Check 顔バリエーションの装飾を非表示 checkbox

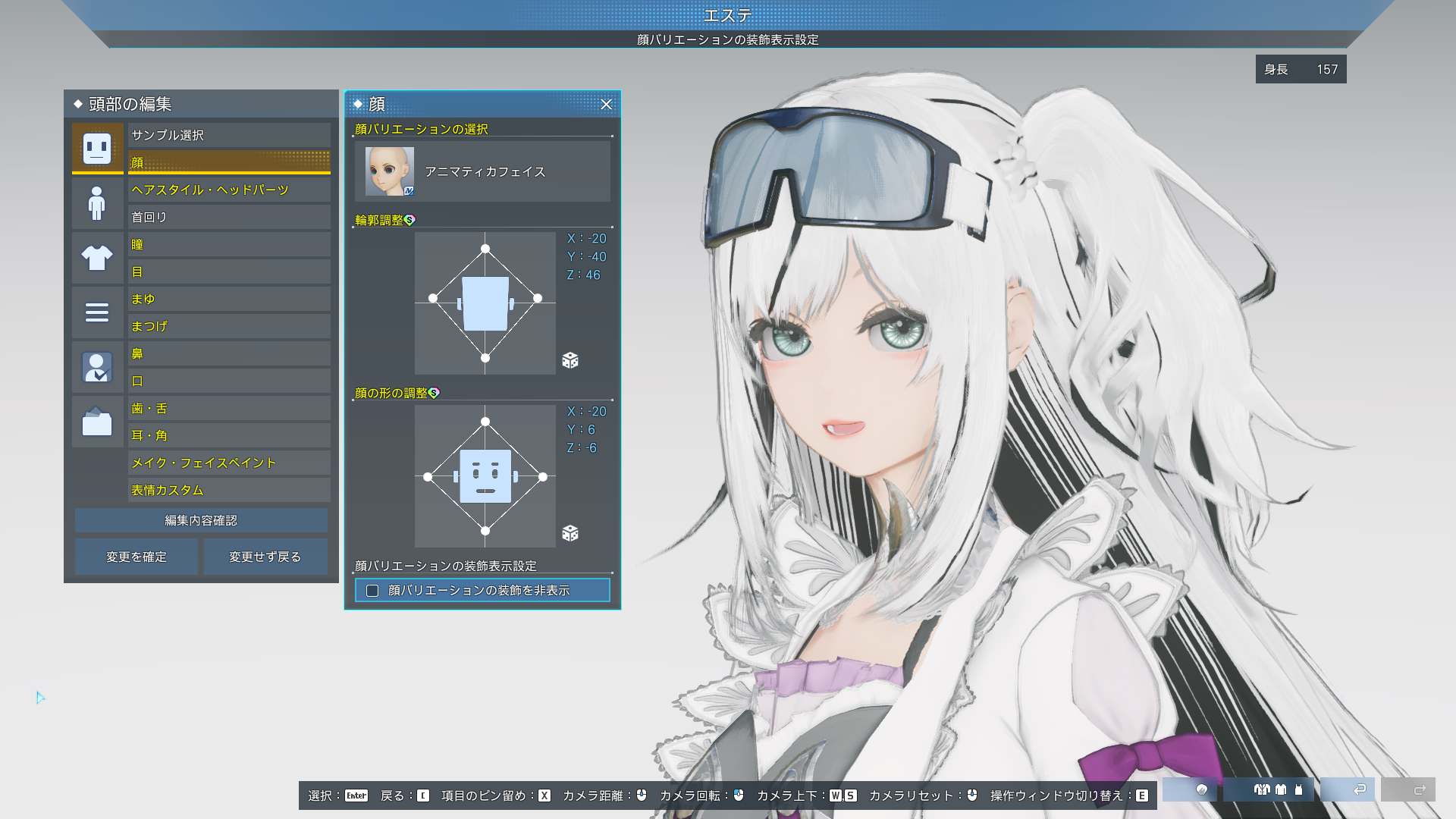(x=372, y=591)
